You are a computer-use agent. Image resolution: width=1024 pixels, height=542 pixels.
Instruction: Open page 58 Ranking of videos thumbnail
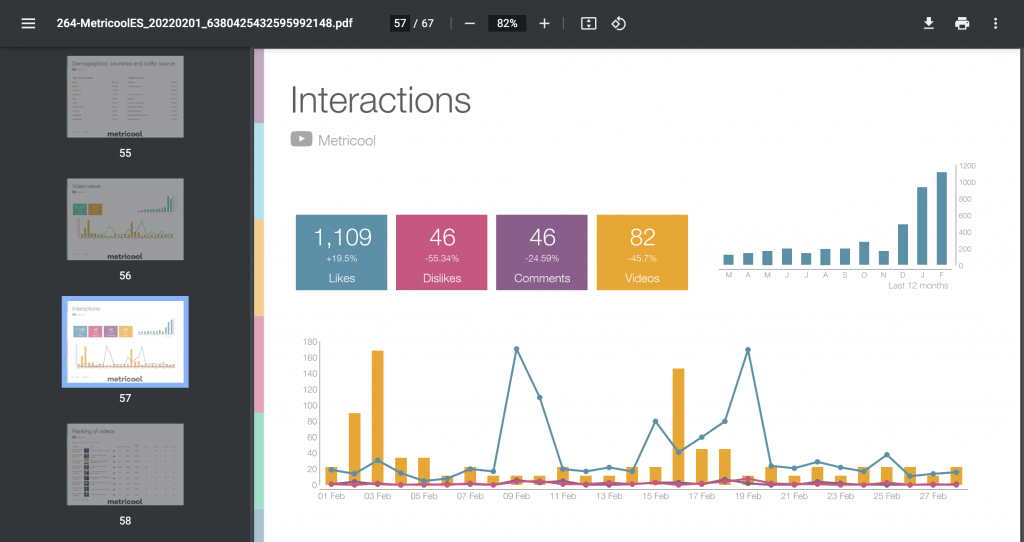(125, 464)
